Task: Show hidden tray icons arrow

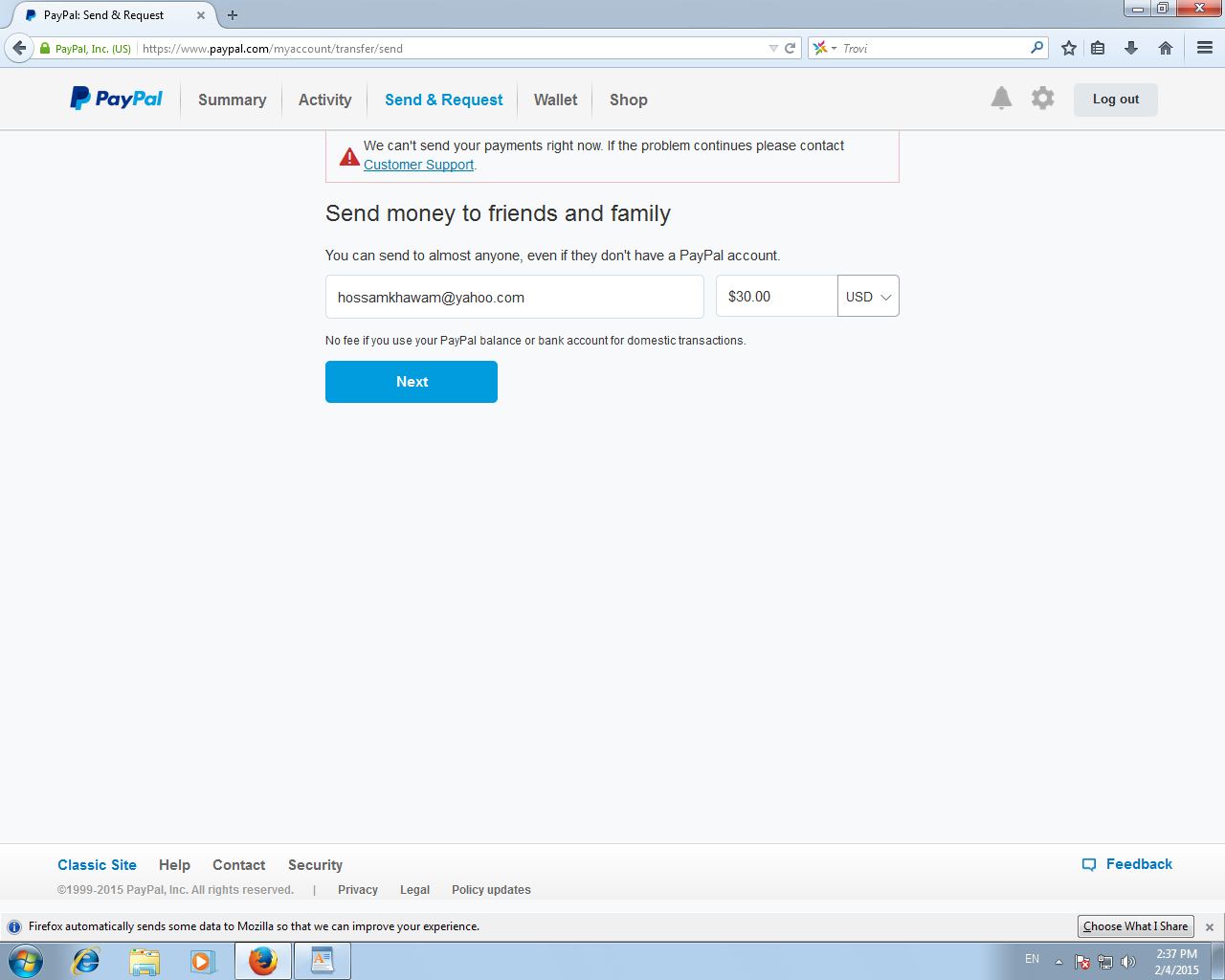Action: 1058,962
